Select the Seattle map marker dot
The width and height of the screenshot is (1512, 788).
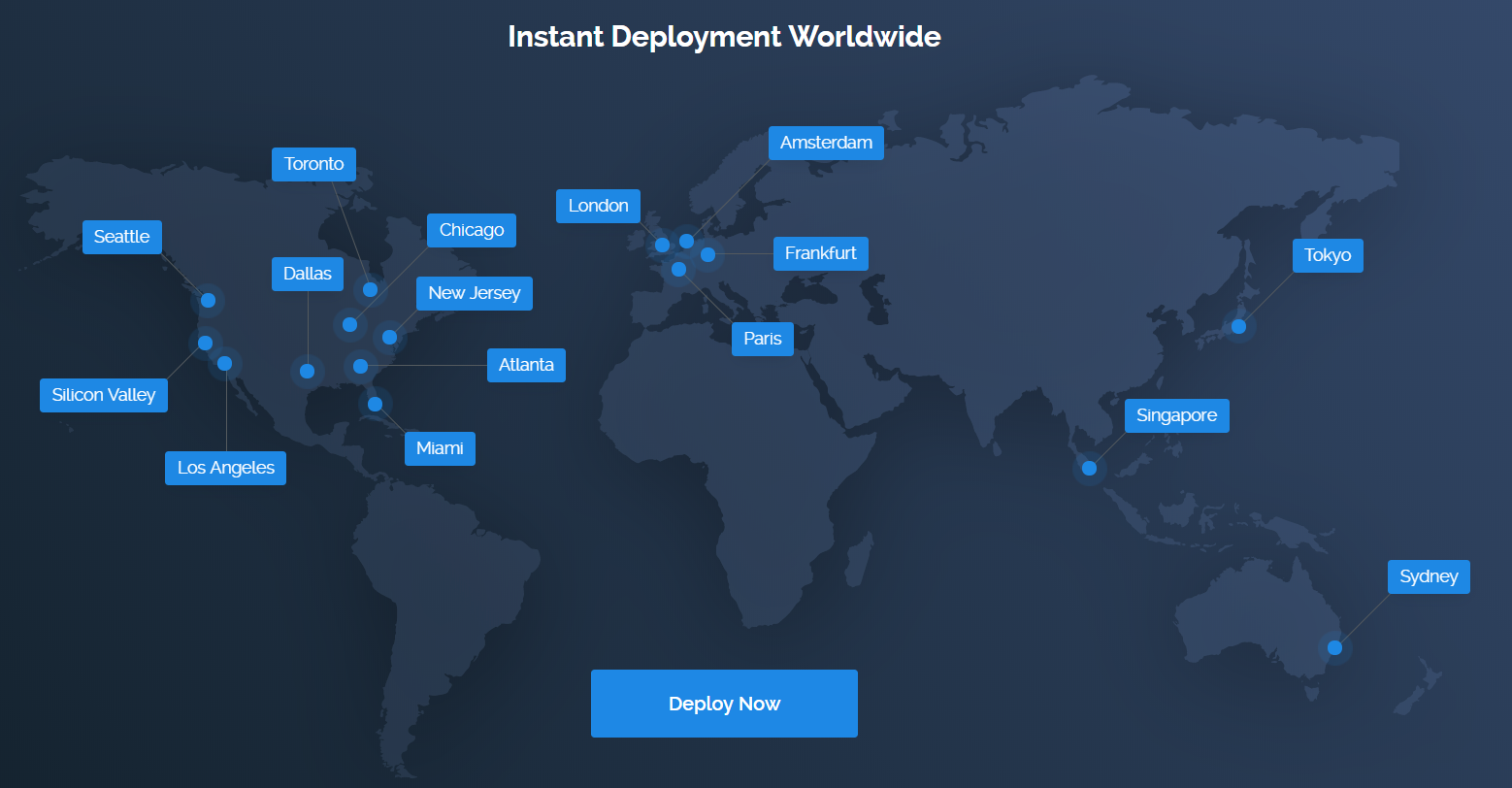tap(208, 300)
